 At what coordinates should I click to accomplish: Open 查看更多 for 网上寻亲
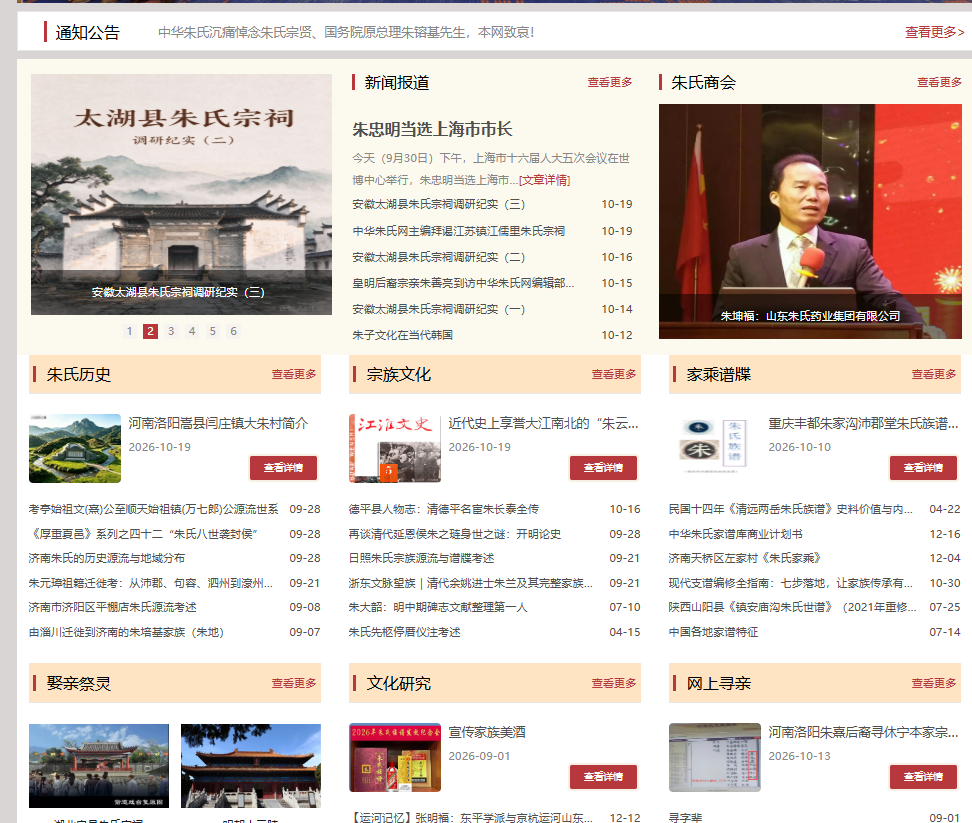[934, 683]
